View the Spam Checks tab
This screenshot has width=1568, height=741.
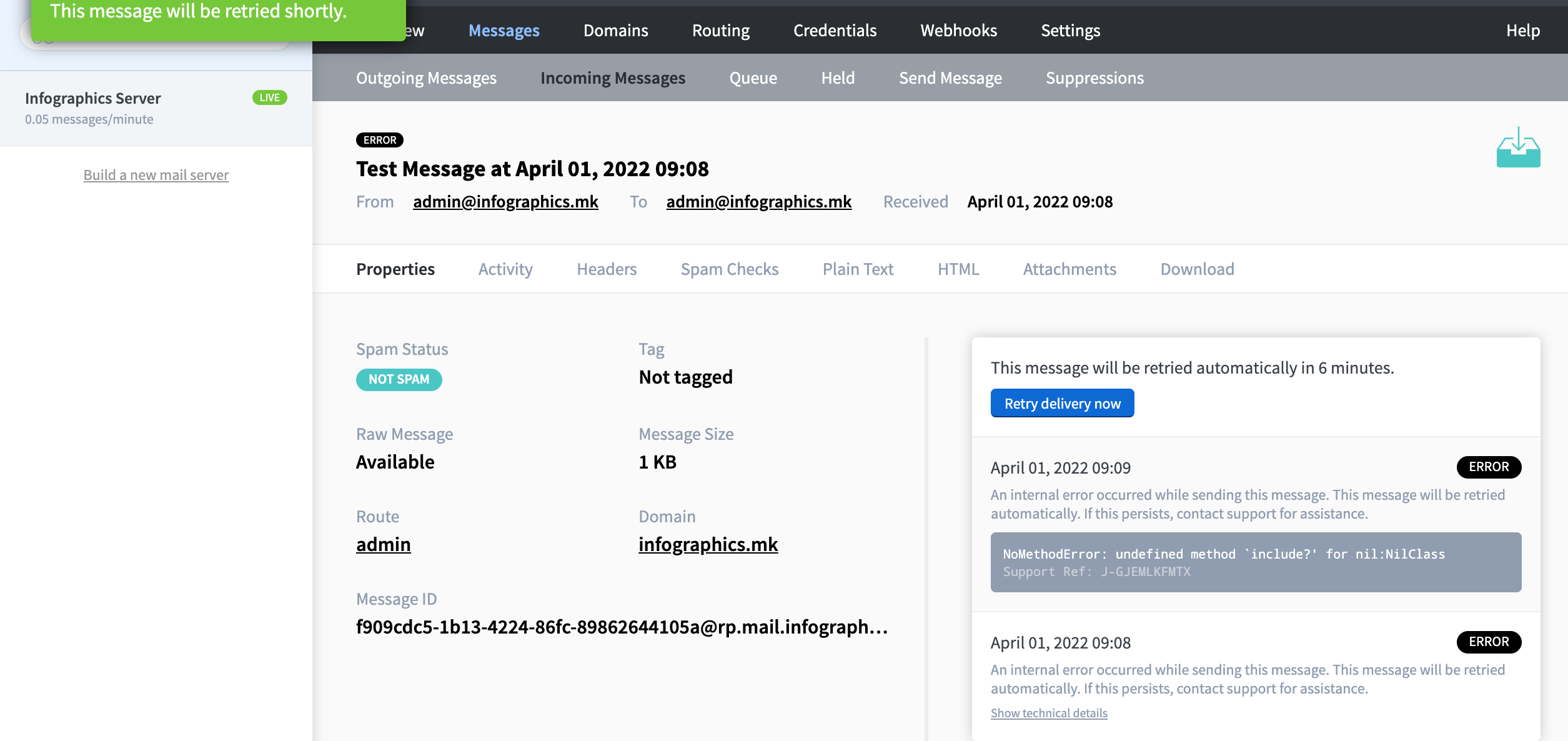pos(729,269)
